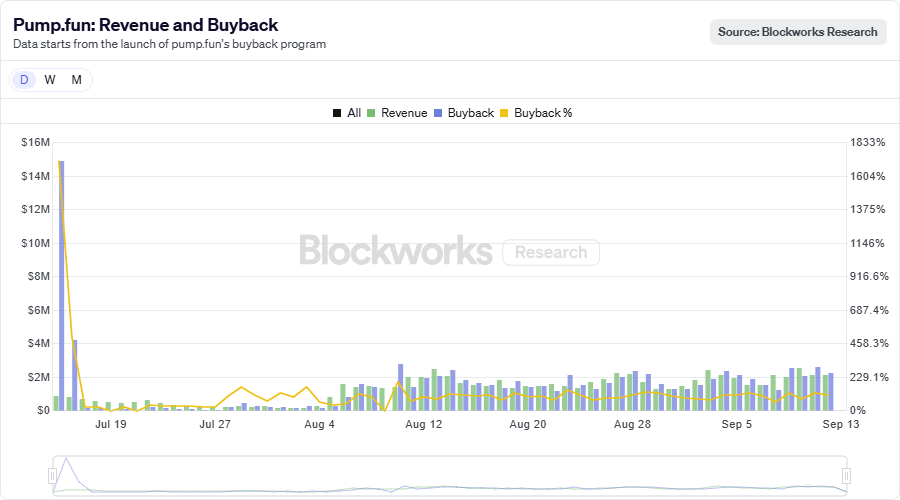Switch to monthly view with M

point(76,80)
